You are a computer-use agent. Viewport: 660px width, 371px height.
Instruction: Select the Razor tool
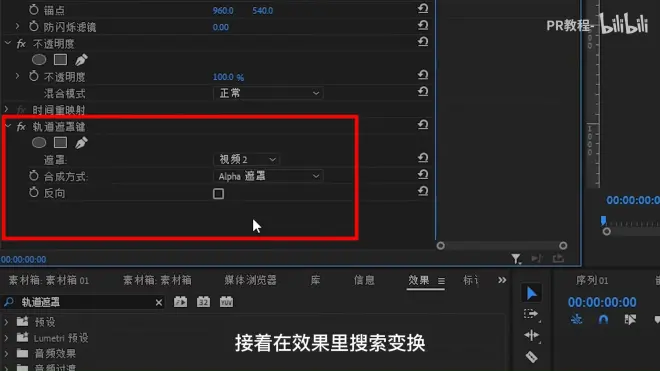pyautogui.click(x=532, y=357)
